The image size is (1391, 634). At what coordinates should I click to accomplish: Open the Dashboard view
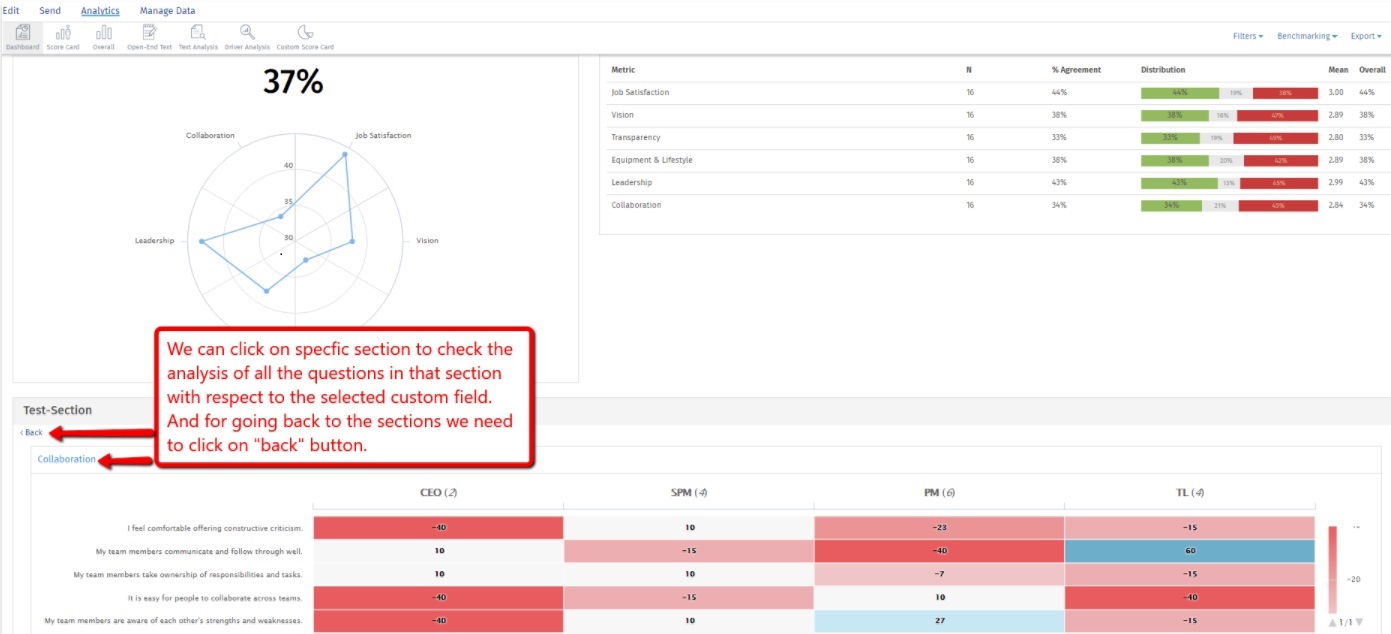pyautogui.click(x=22, y=37)
